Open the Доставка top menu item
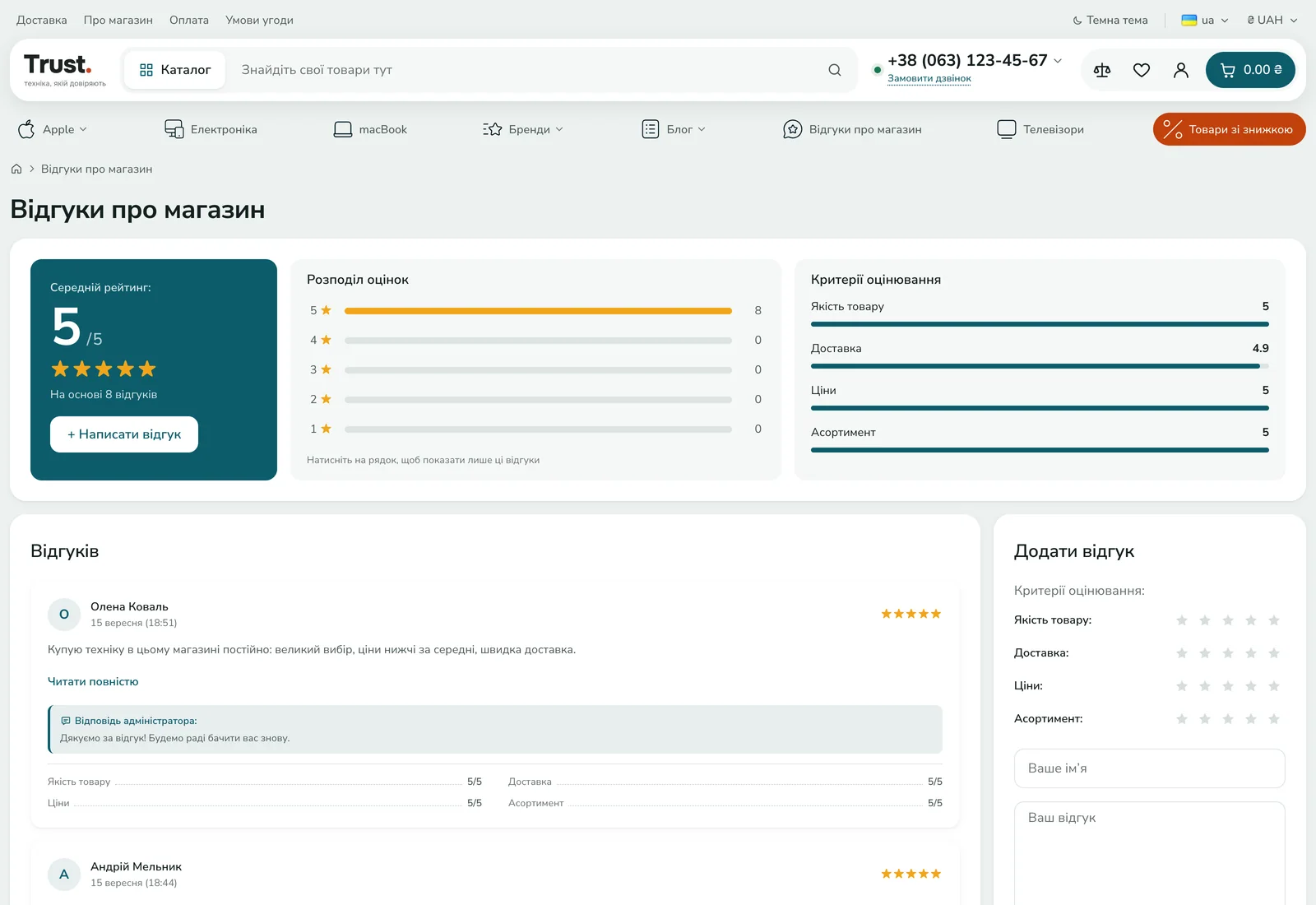Image resolution: width=1316 pixels, height=905 pixels. pyautogui.click(x=42, y=20)
